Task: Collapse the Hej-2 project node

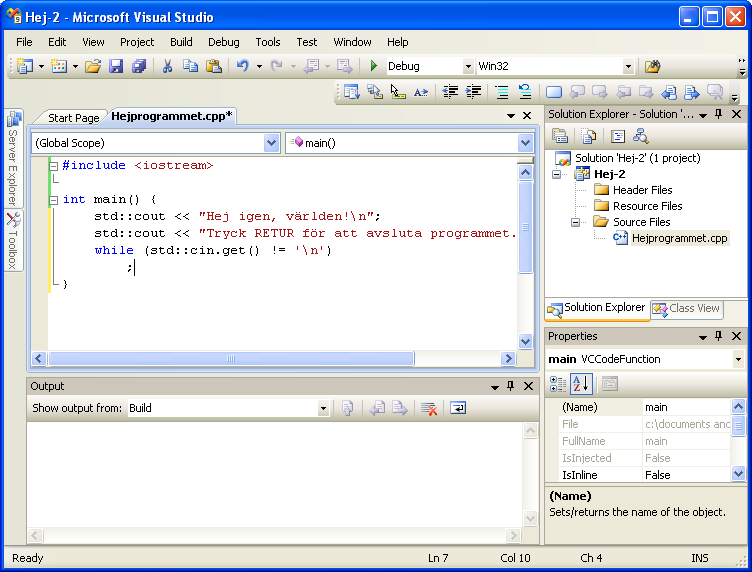Action: click(556, 174)
